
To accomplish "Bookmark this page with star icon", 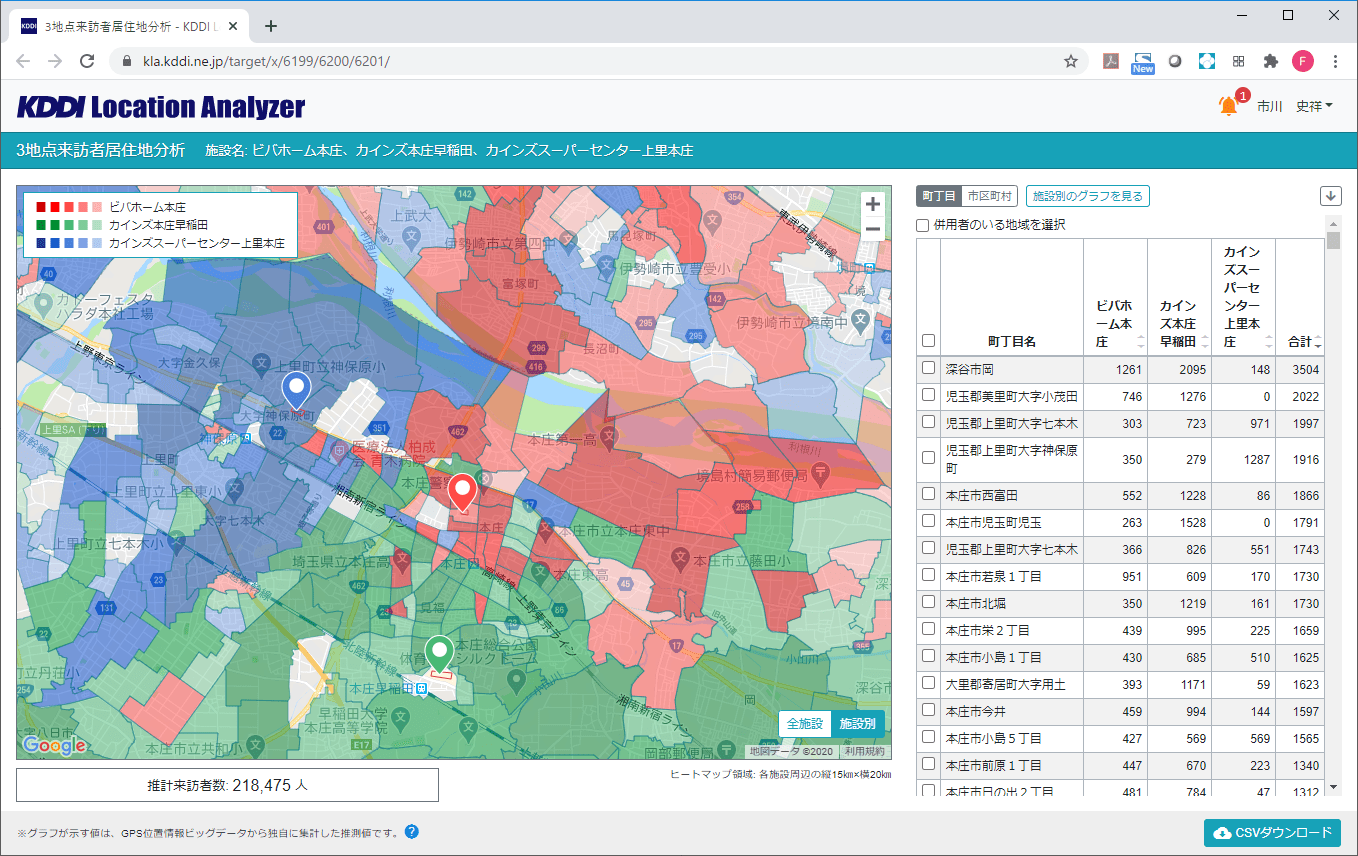I will point(1071,61).
